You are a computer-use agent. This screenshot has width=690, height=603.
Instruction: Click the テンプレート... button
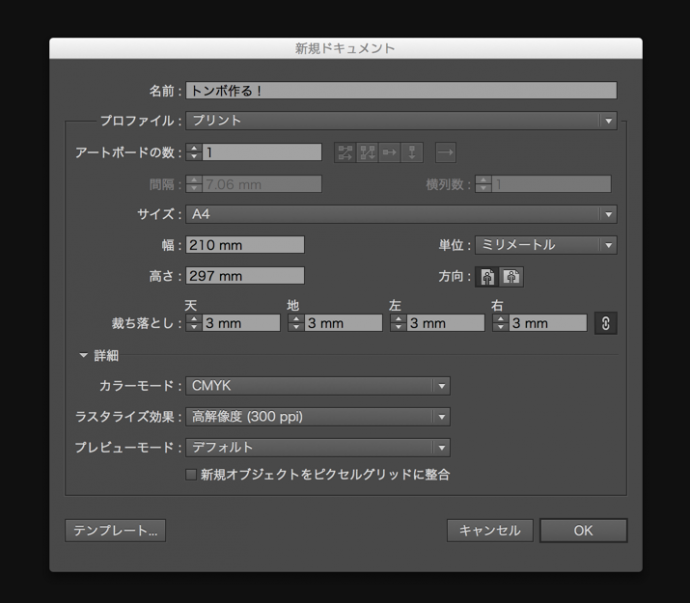[x=115, y=530]
